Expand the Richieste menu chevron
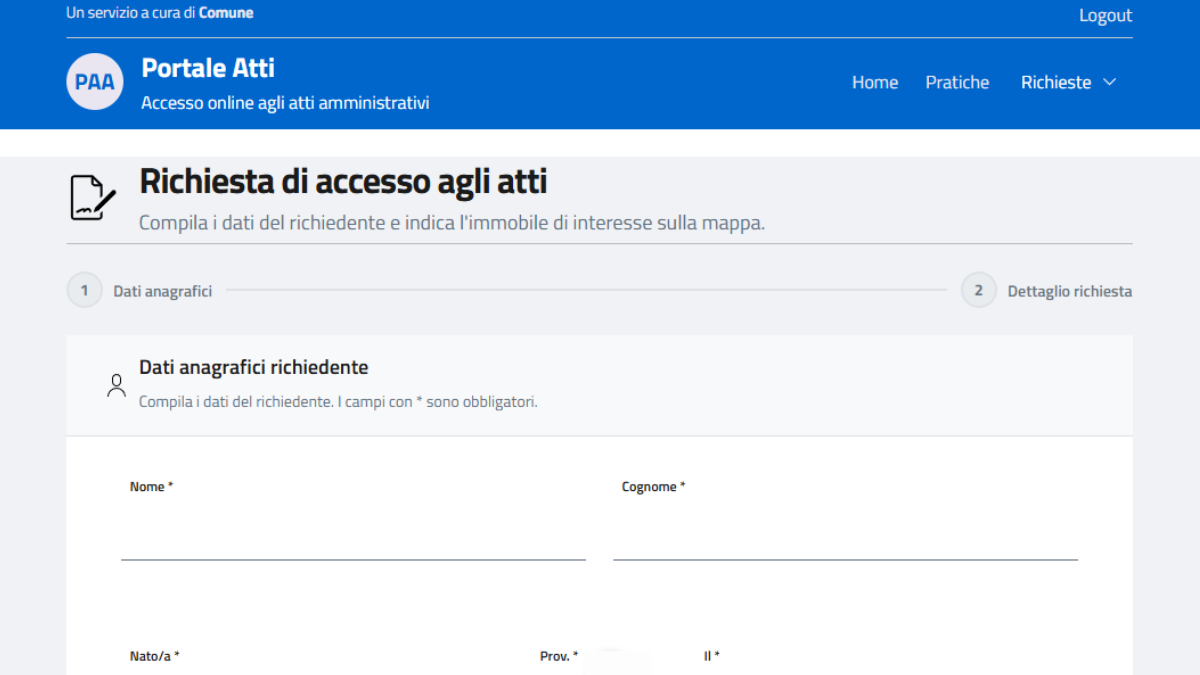Viewport: 1200px width, 675px height. click(1109, 82)
